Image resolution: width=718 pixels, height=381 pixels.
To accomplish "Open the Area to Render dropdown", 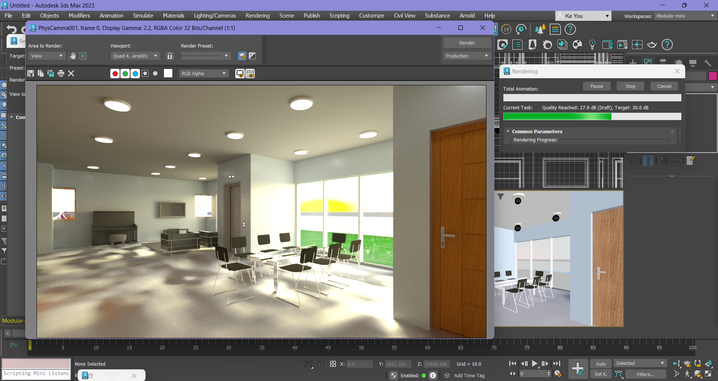I will pyautogui.click(x=47, y=56).
